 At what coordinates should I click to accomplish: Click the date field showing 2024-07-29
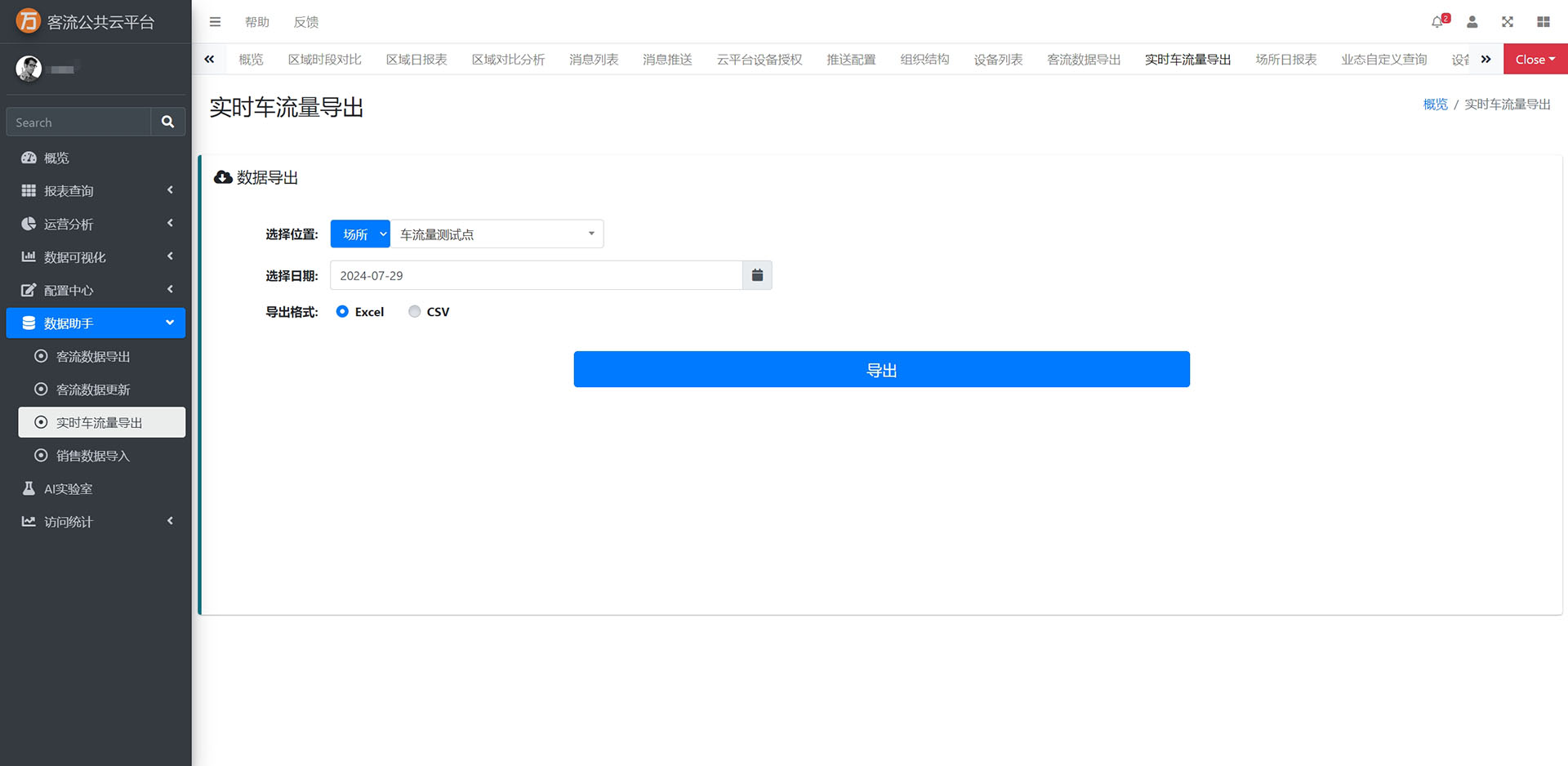pyautogui.click(x=537, y=275)
